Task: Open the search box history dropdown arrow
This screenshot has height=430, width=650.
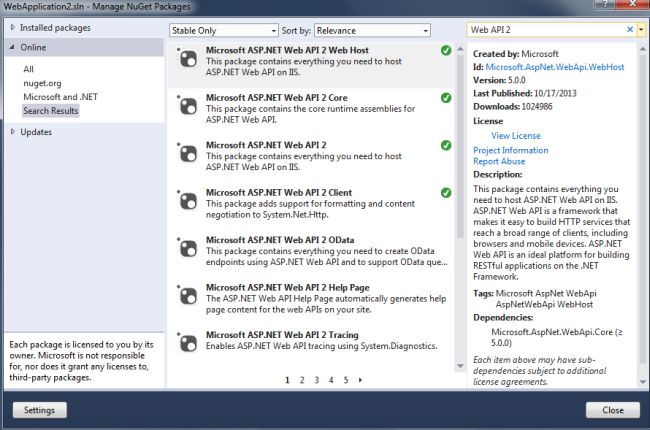Action: 641,29
